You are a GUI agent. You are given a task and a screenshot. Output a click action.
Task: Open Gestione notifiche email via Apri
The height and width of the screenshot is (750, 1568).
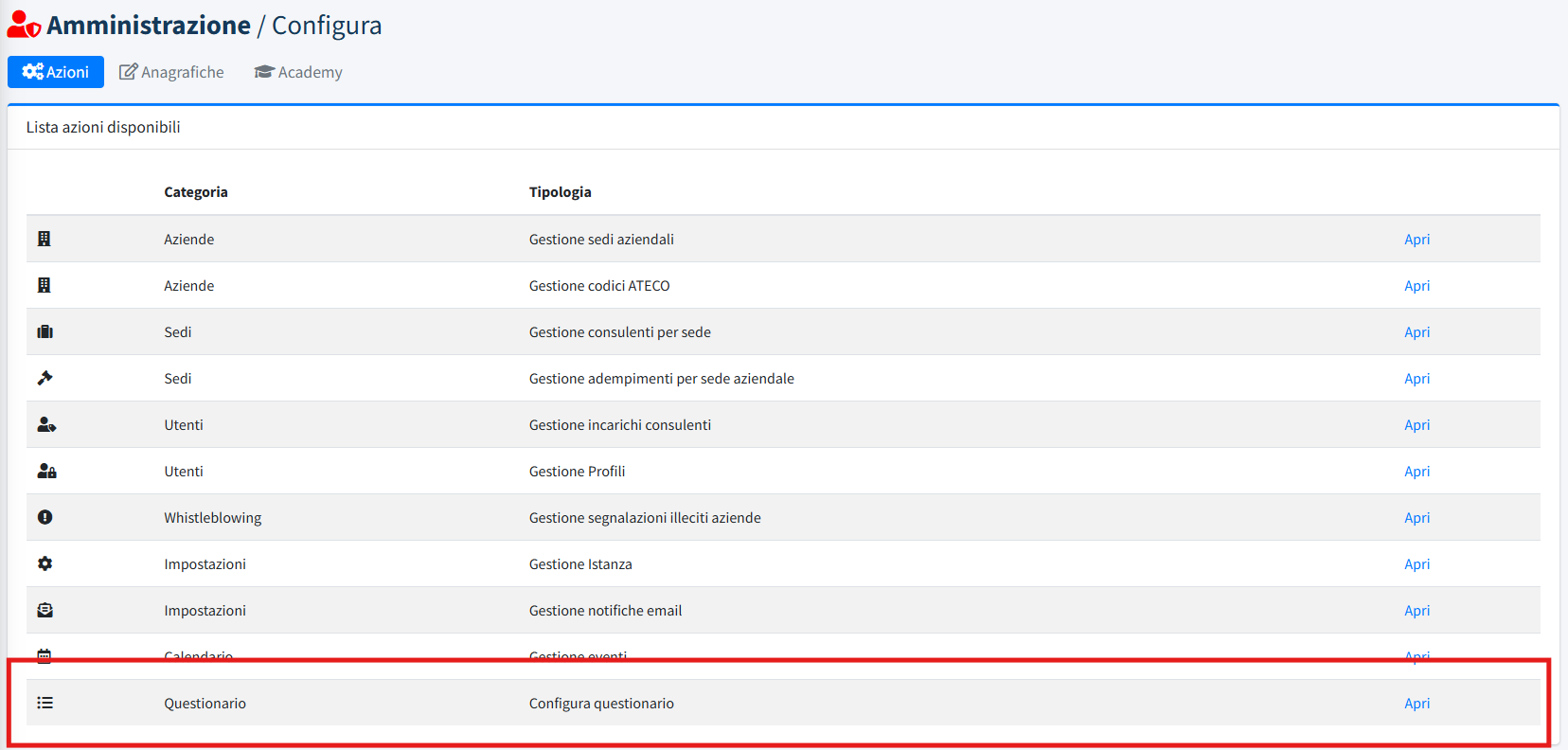coord(1417,611)
